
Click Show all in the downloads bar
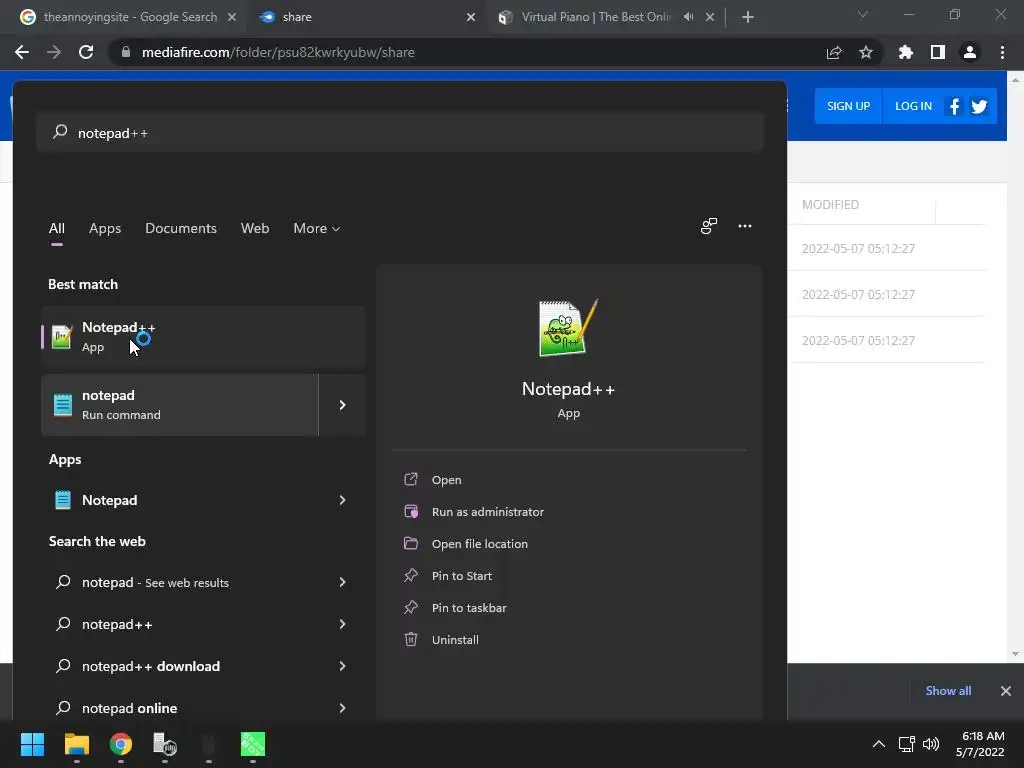[948, 691]
